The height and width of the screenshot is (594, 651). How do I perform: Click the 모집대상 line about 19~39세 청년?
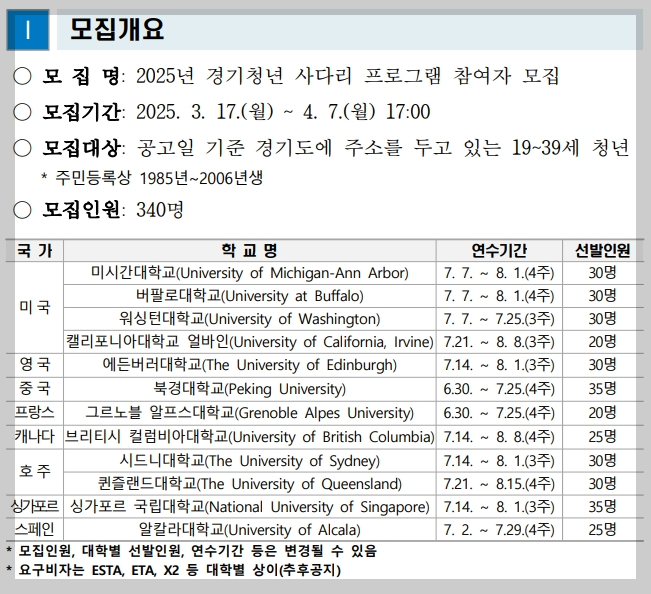pyautogui.click(x=321, y=148)
